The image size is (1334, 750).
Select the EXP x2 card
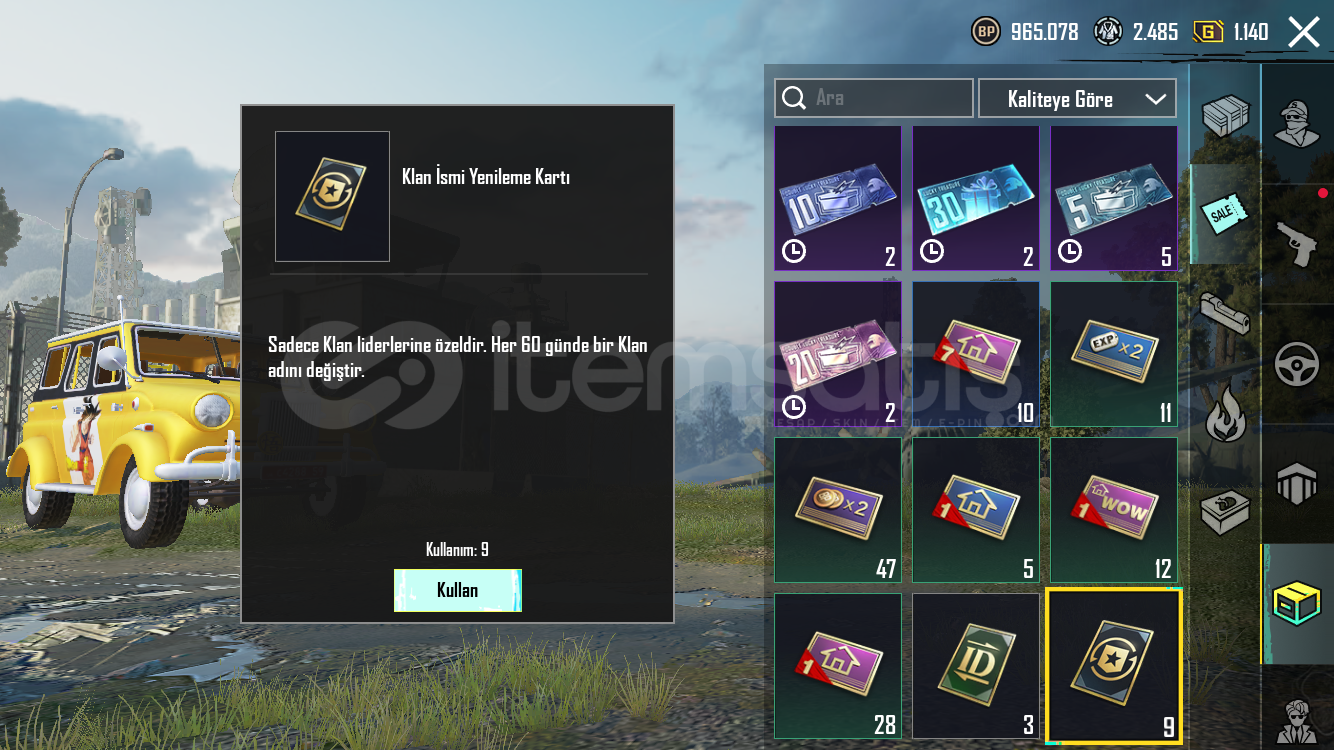(1114, 354)
